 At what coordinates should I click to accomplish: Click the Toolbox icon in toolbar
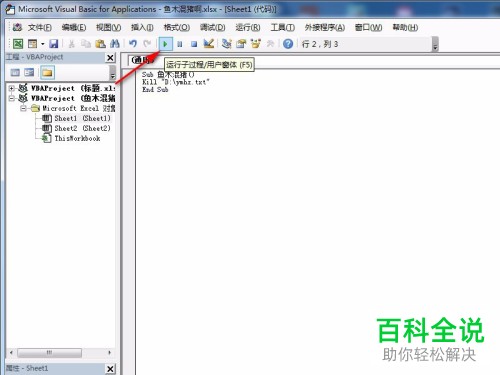click(270, 44)
